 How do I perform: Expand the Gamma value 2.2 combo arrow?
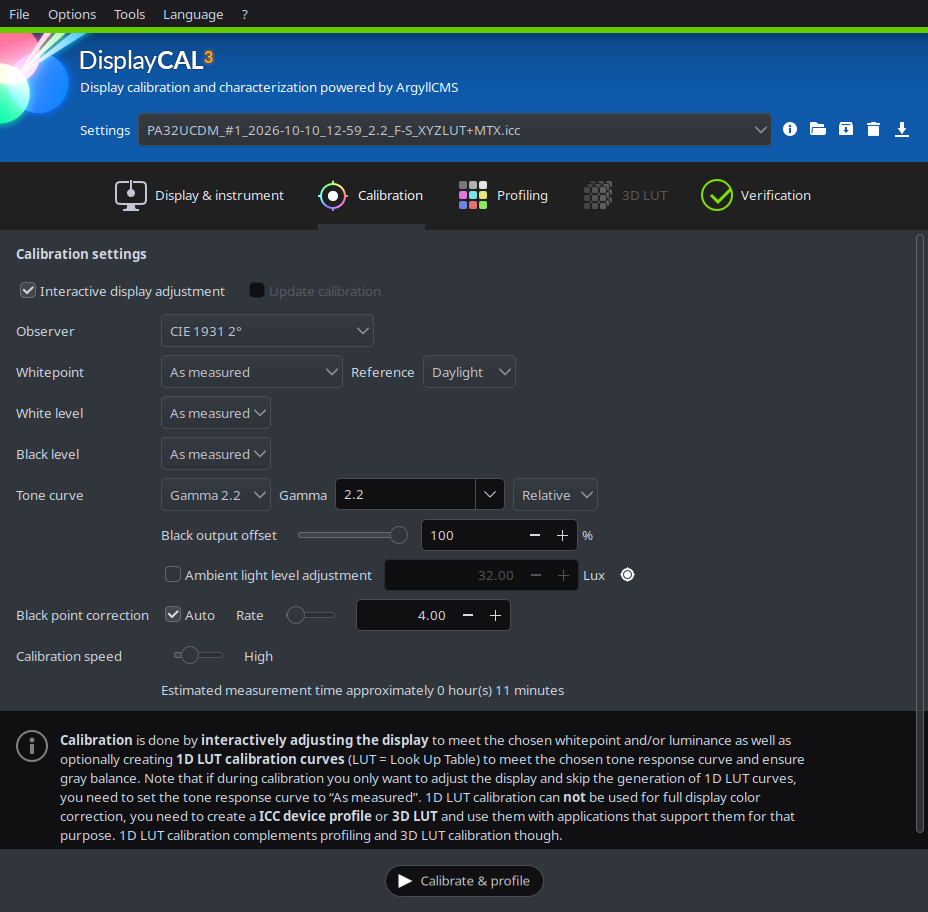point(489,494)
